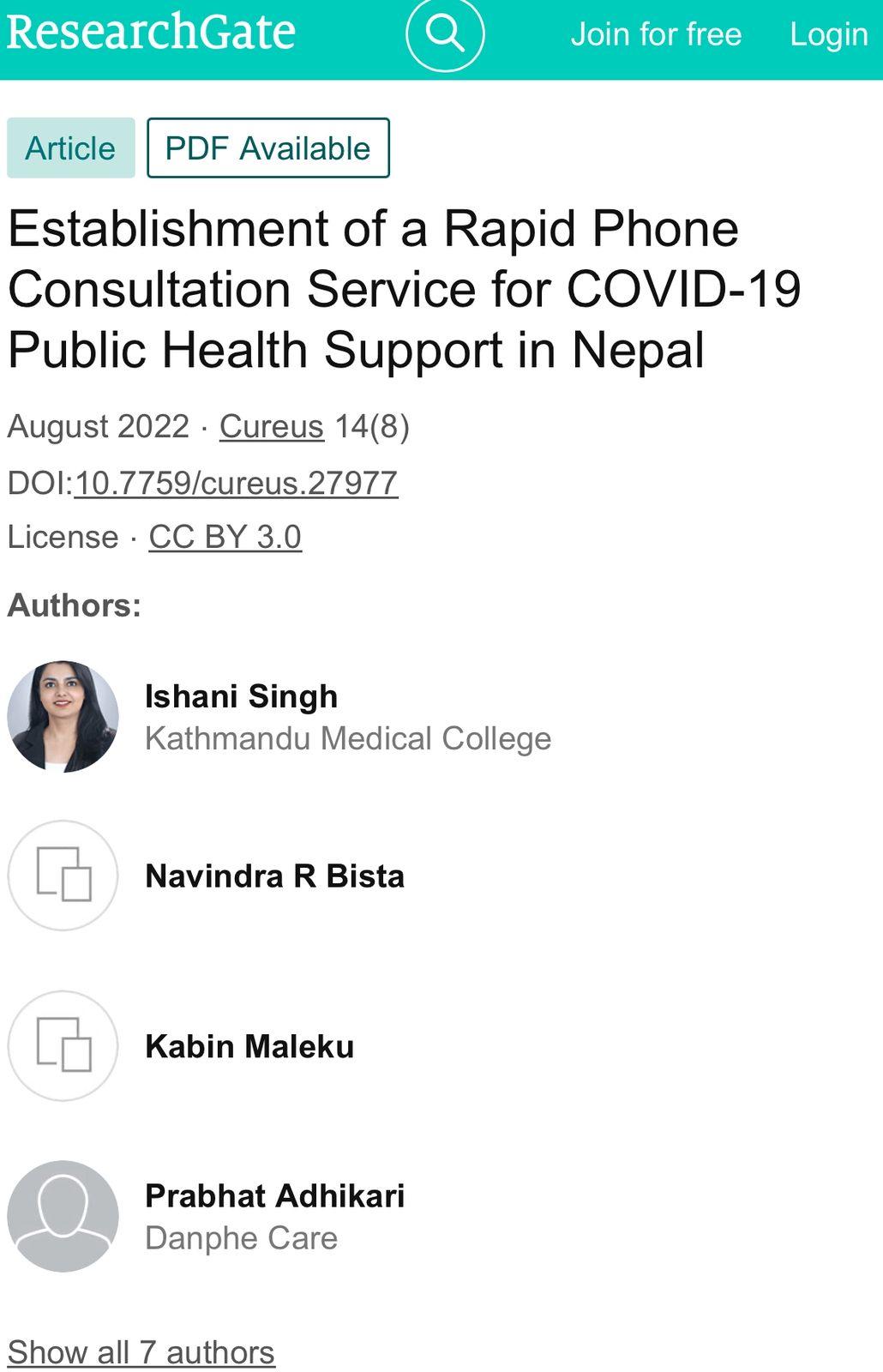Click the PDF Available button
The width and height of the screenshot is (883, 1372).
[x=267, y=148]
